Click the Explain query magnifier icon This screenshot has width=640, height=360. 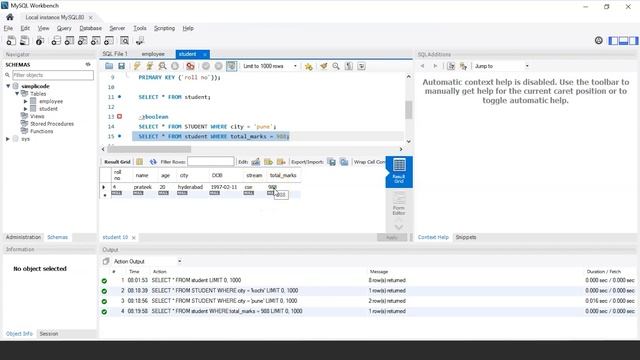click(162, 66)
